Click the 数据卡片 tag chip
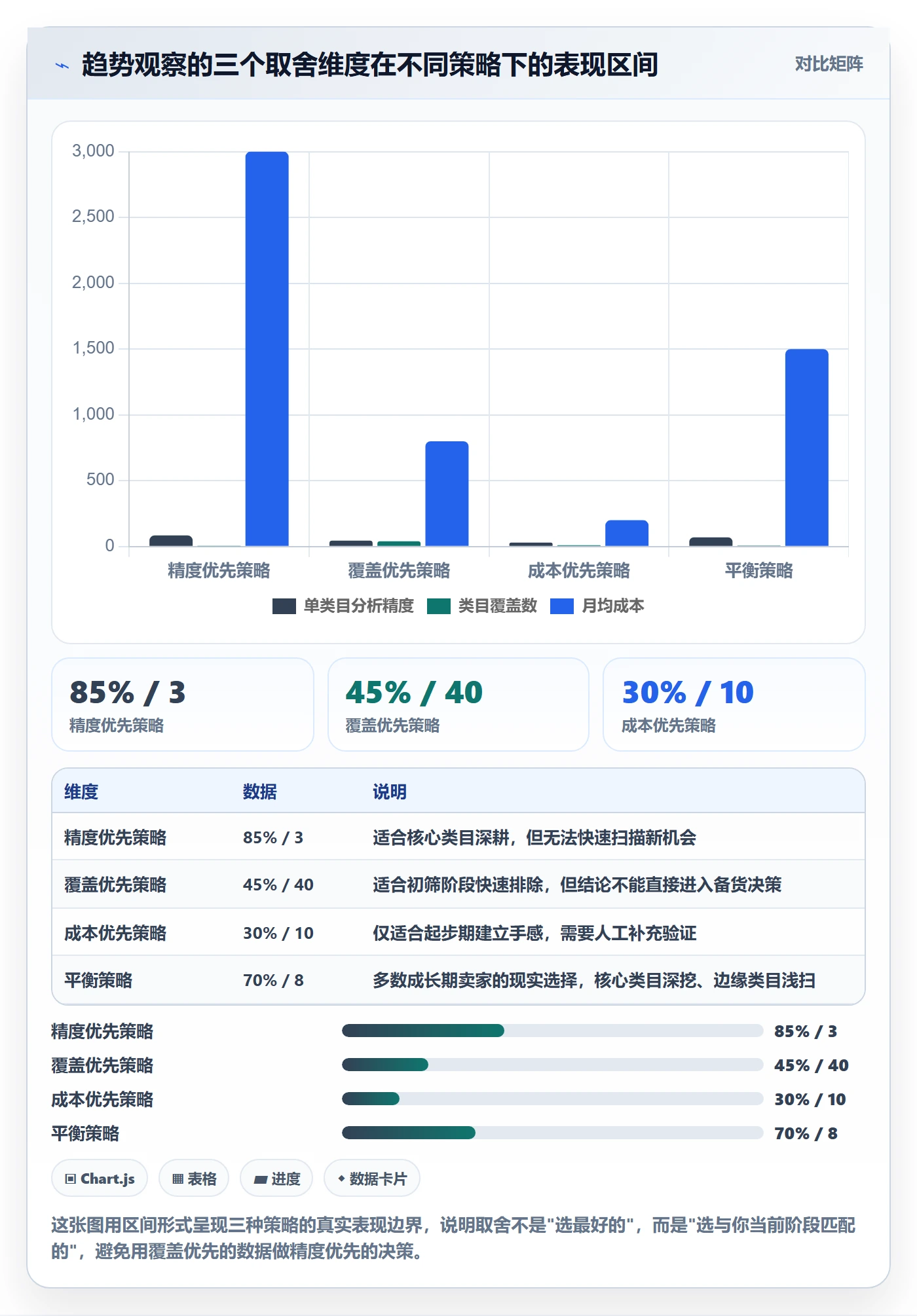This screenshot has width=917, height=1316. click(372, 1179)
